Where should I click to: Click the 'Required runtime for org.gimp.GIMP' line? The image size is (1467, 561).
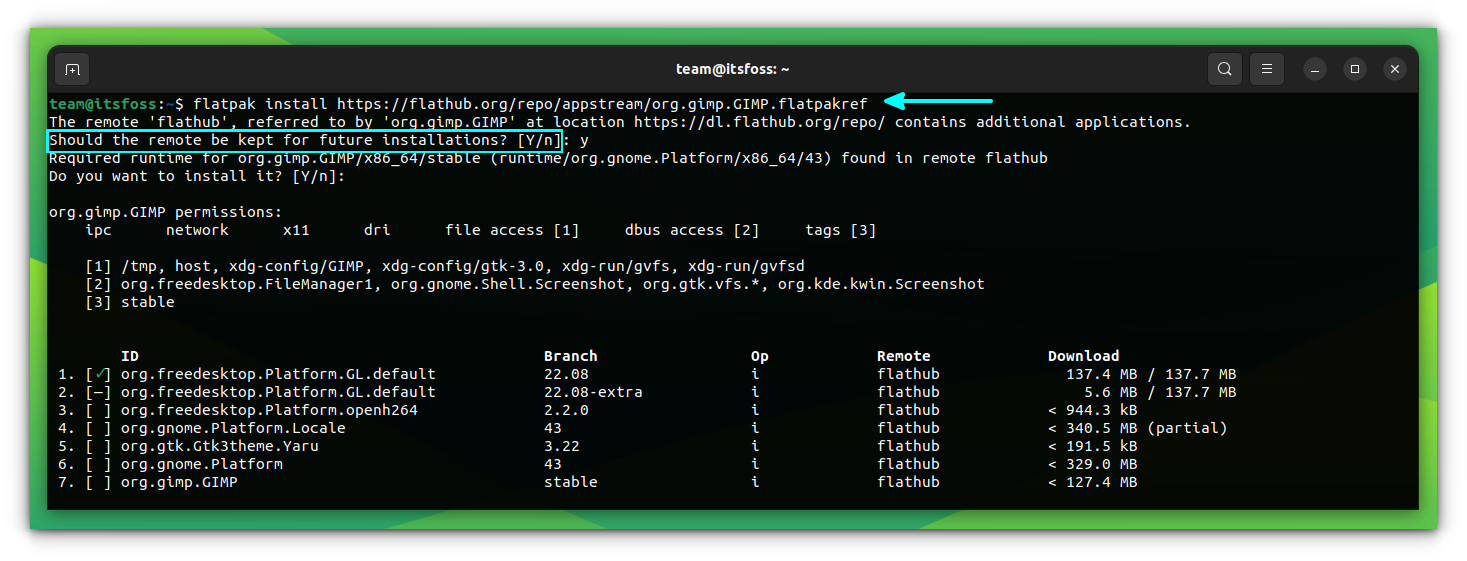[x=548, y=158]
